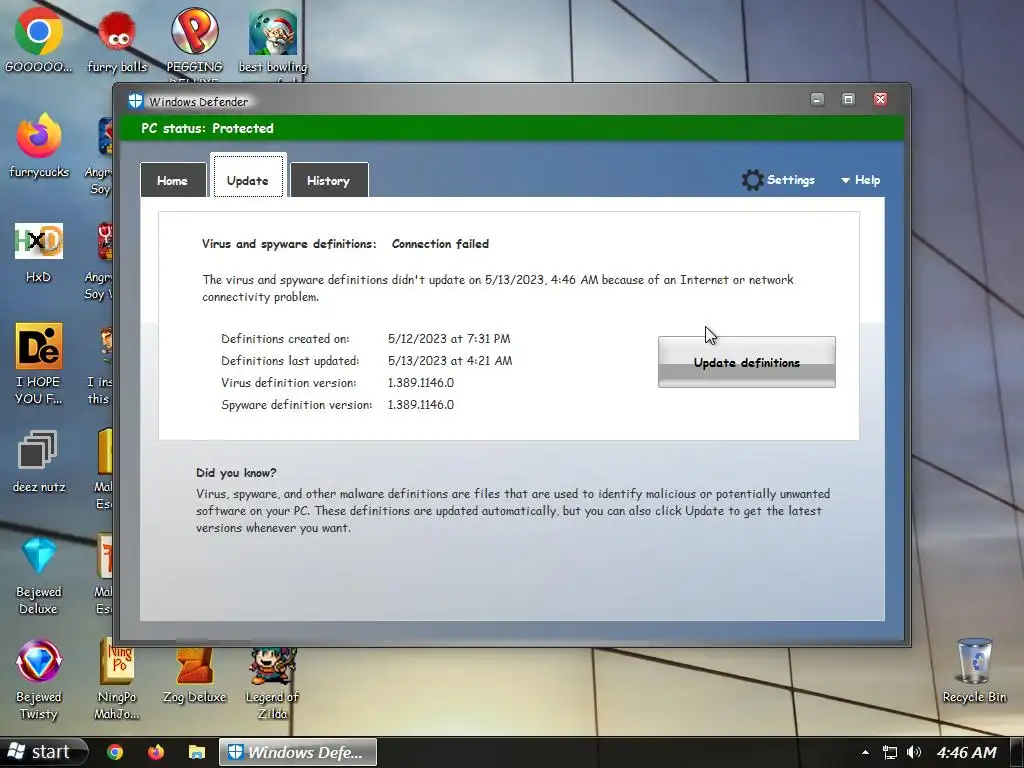Click the Did you know? heading
This screenshot has height=768, width=1024.
(x=236, y=473)
